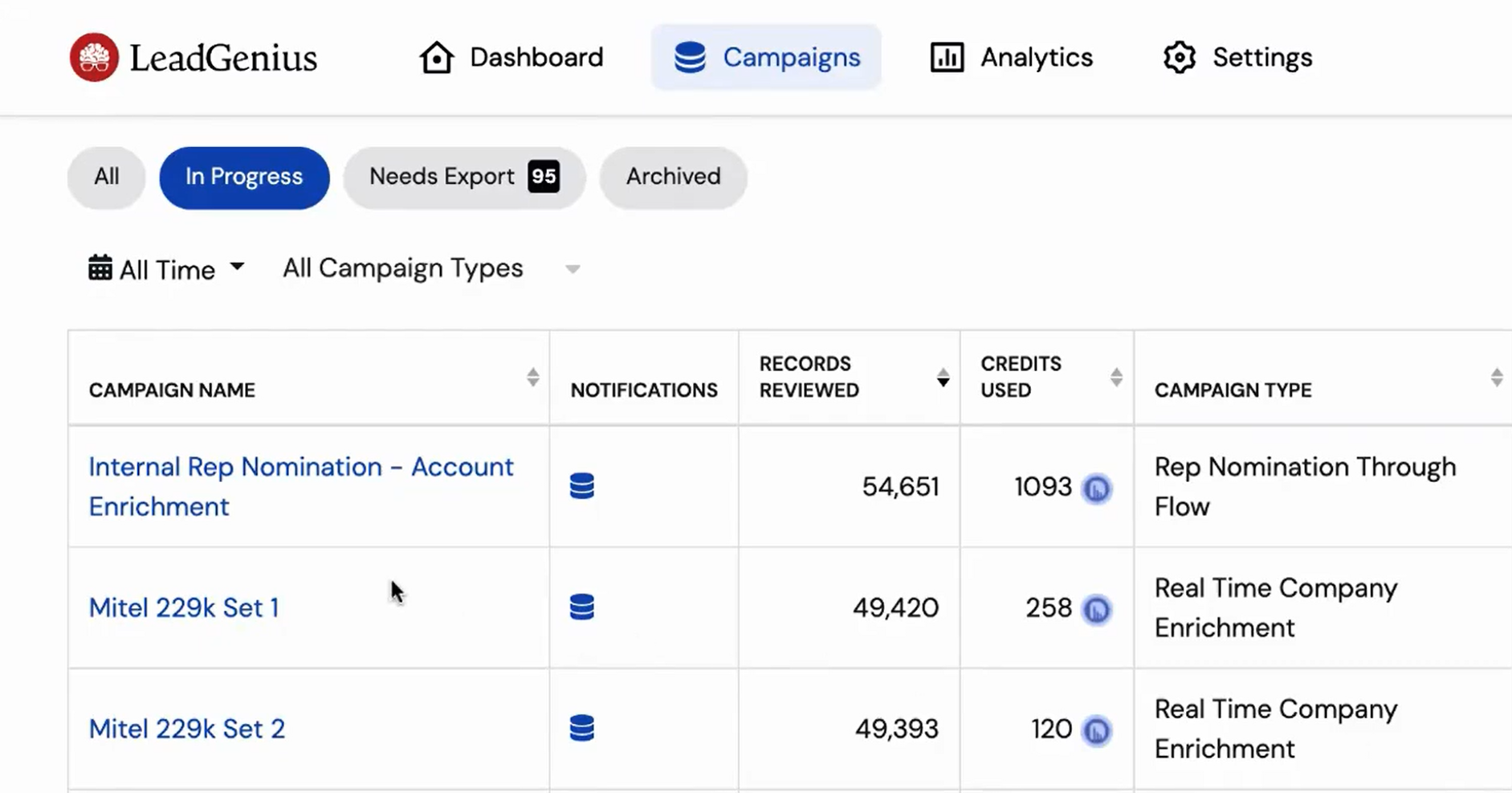Open the Dashboard page

point(511,57)
